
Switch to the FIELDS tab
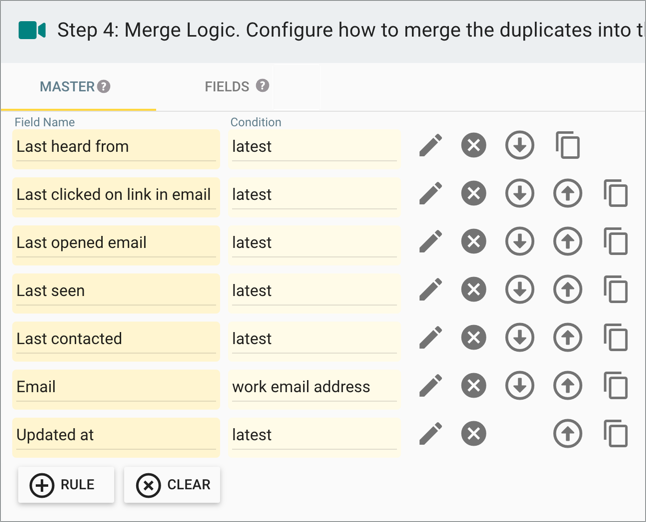(227, 87)
